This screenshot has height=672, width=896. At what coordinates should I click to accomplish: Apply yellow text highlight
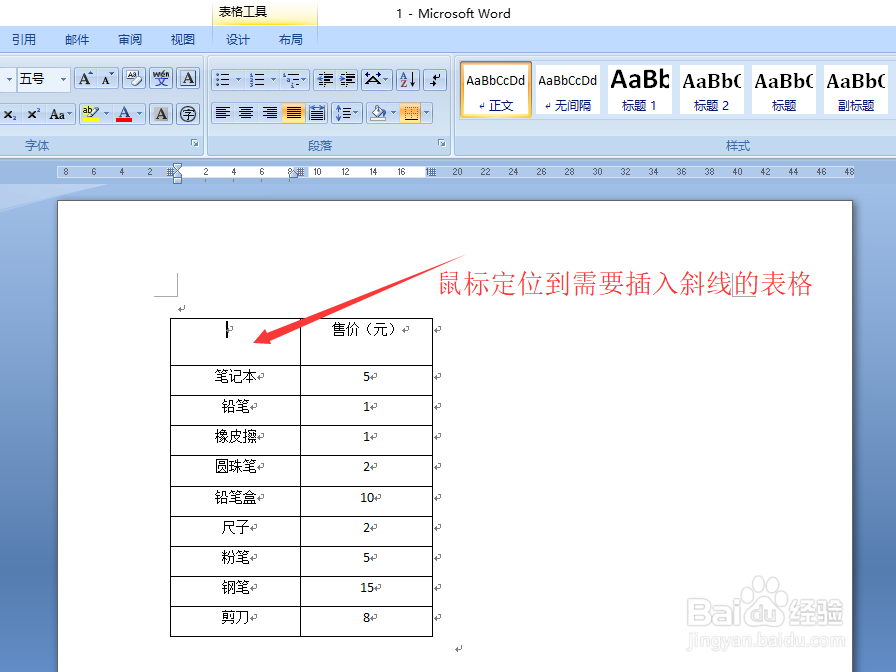pos(91,111)
